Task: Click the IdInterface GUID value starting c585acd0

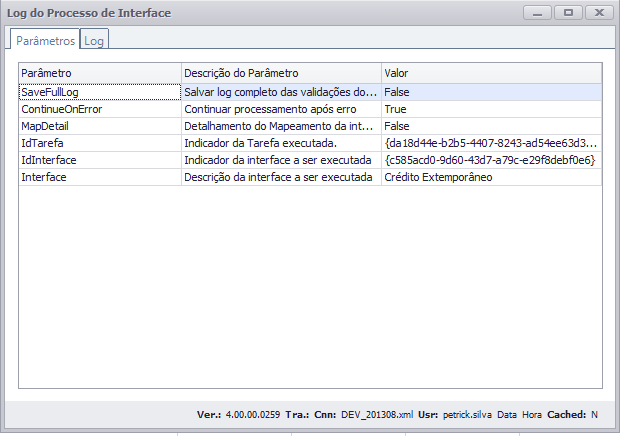Action: tap(491, 160)
